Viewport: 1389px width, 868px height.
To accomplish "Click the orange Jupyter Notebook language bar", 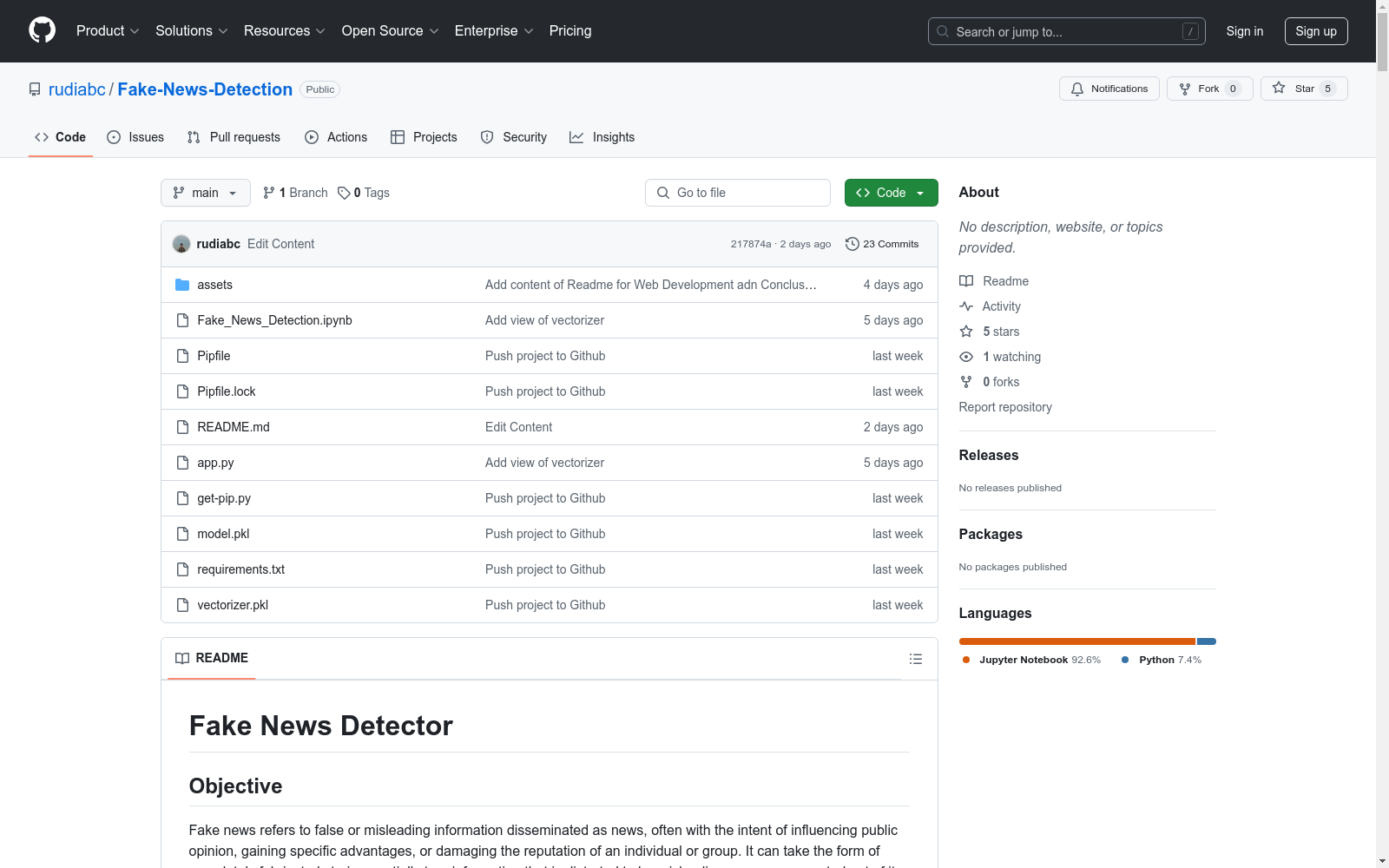I will (1077, 641).
